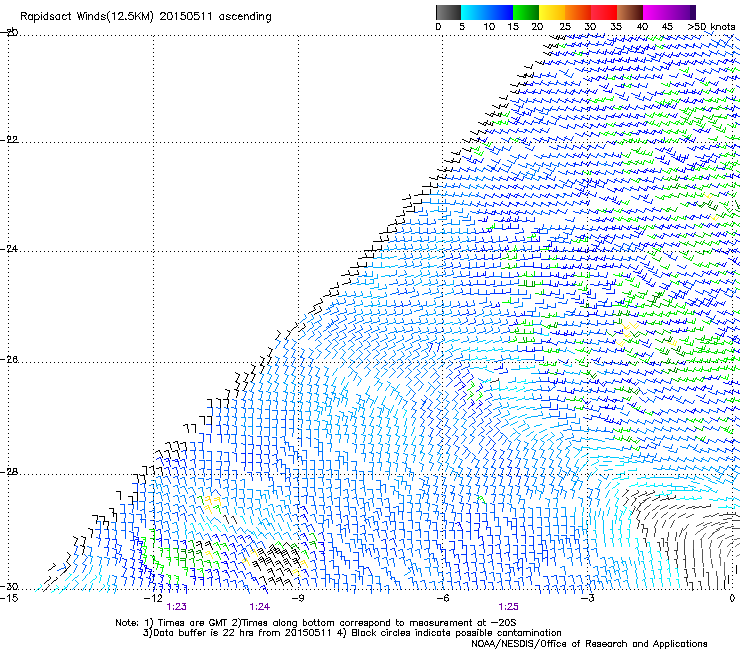Click the -12 longitude axis label
The width and height of the screenshot is (740, 650).
coord(153,598)
